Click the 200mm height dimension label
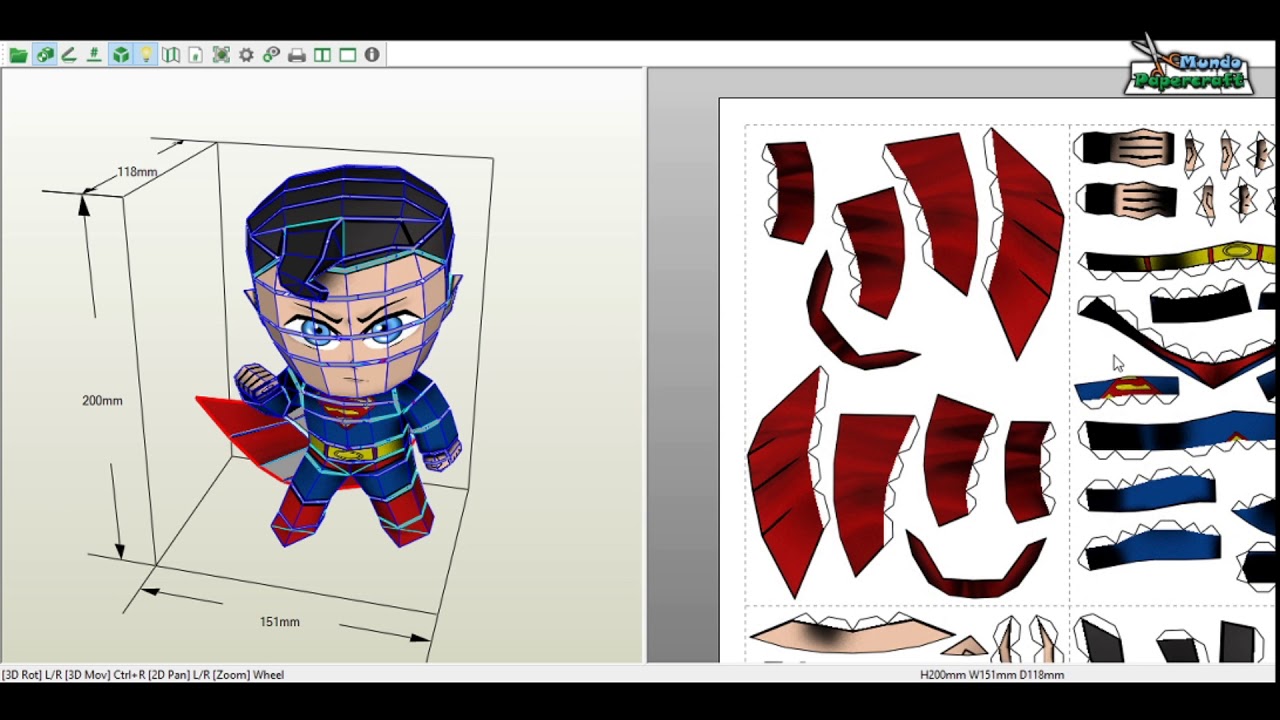 (x=102, y=400)
